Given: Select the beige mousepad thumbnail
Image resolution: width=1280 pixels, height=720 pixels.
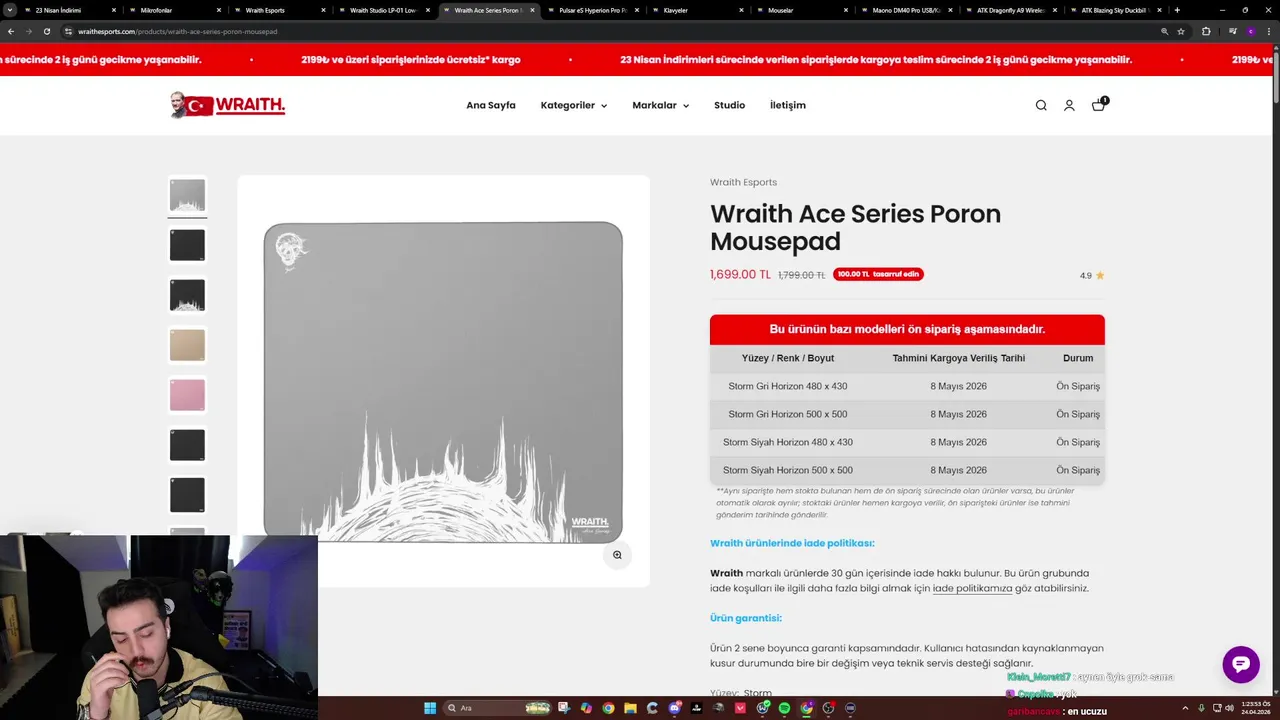Looking at the screenshot, I should coord(187,345).
